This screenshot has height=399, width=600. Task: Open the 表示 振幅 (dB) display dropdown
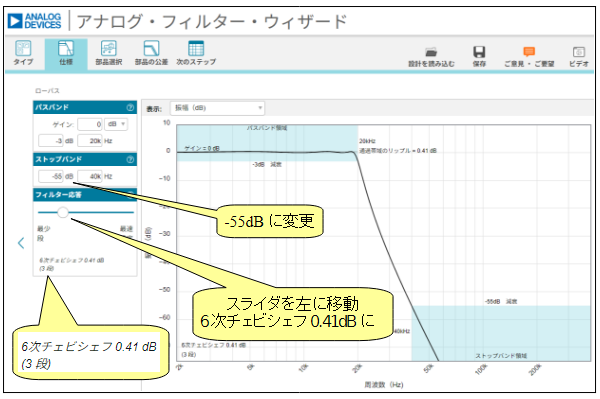pyautogui.click(x=217, y=108)
